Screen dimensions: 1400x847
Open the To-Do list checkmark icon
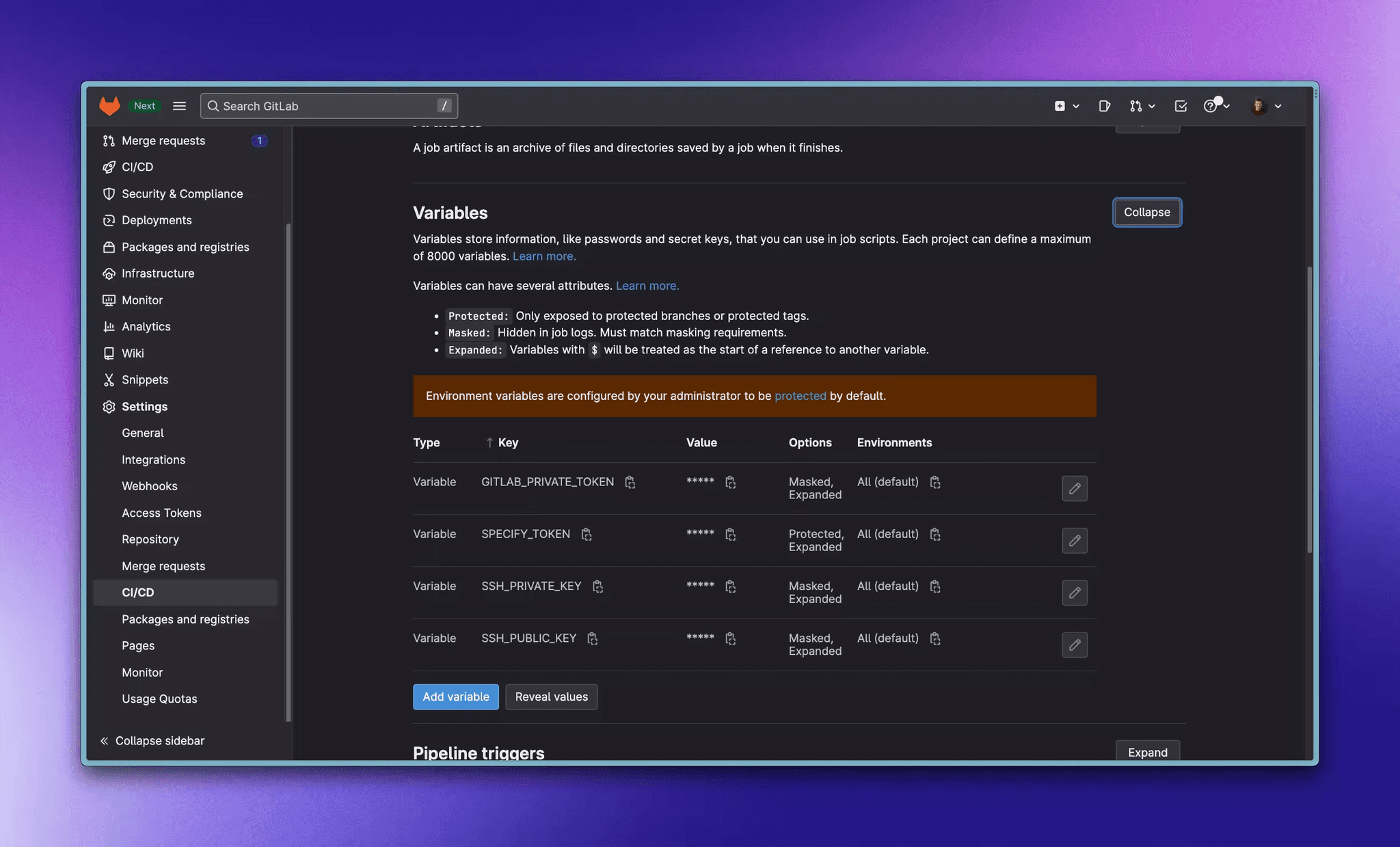pos(1180,106)
